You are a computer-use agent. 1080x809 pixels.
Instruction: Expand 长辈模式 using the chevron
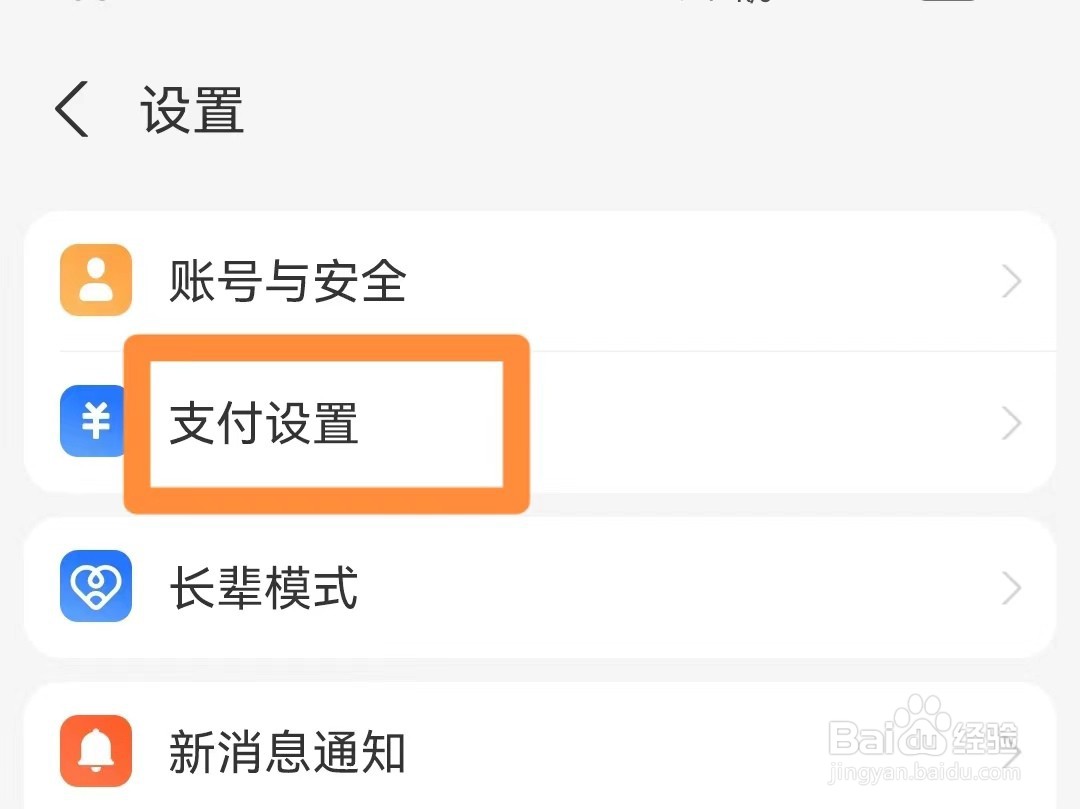point(1012,588)
